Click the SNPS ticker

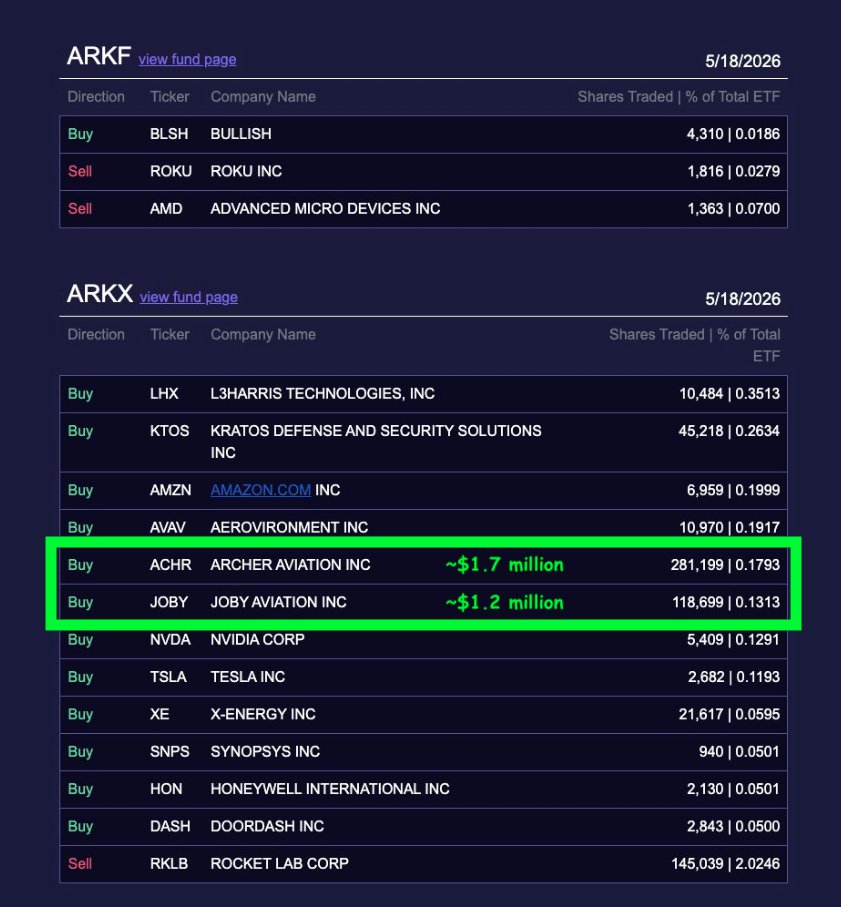point(169,751)
